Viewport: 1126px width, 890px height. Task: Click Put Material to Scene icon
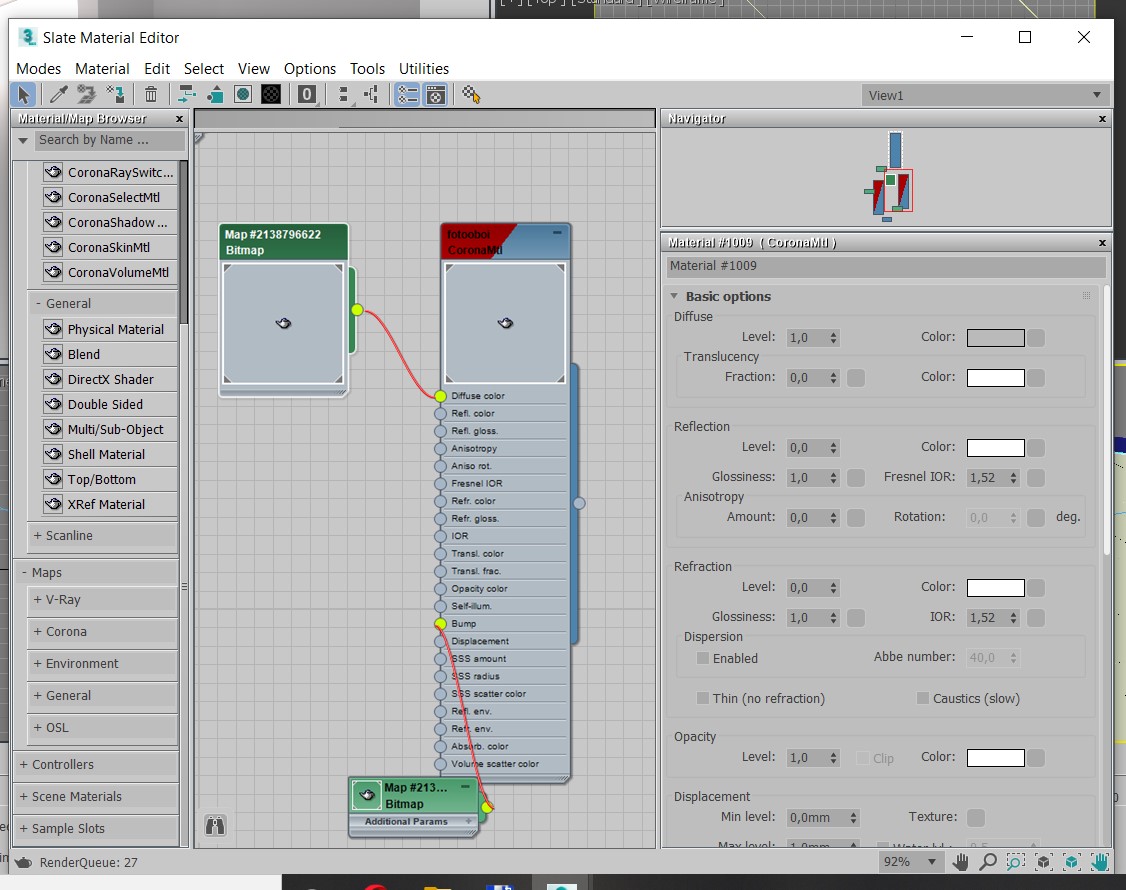pyautogui.click(x=86, y=94)
